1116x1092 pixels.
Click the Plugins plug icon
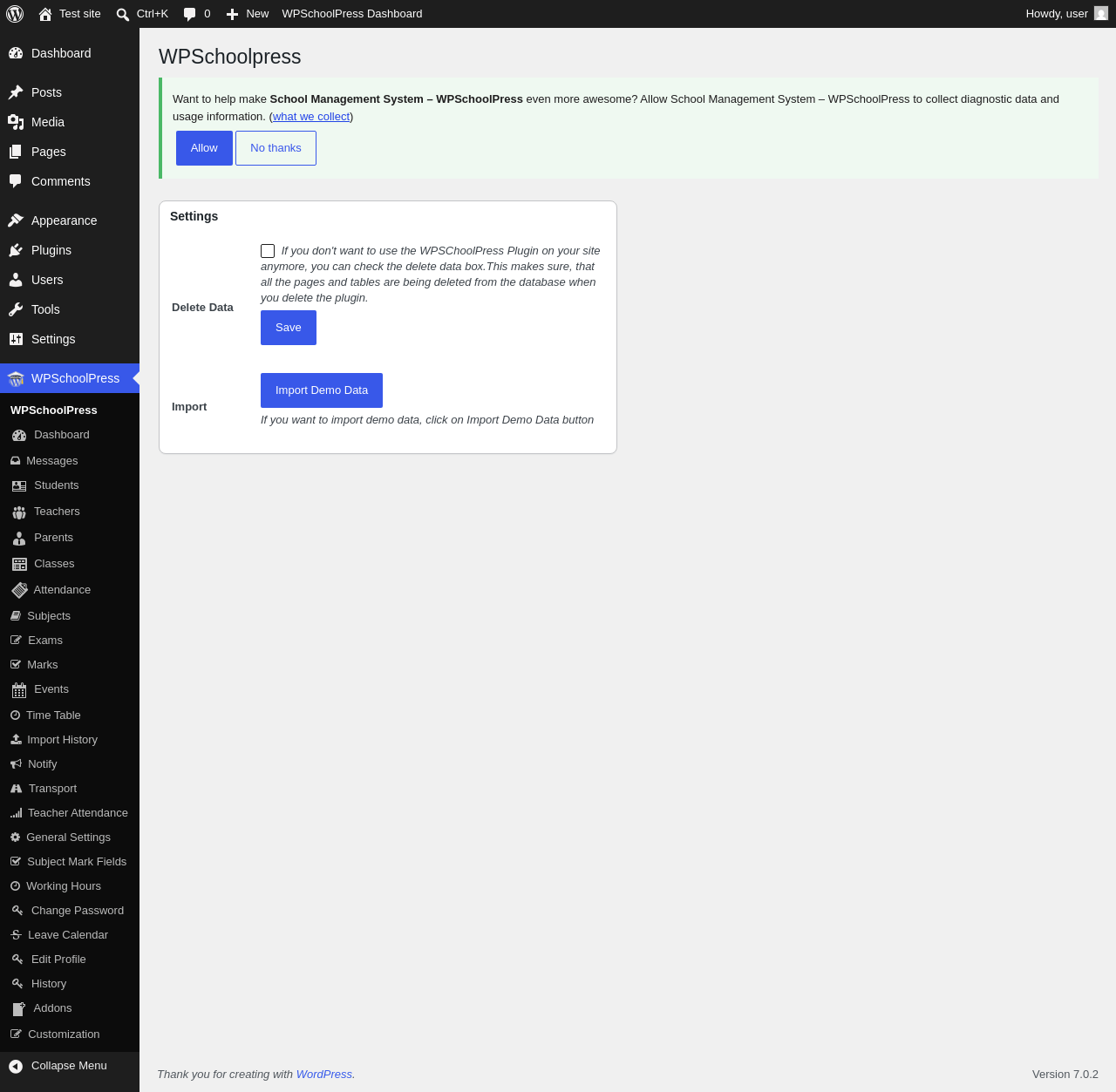coord(16,250)
